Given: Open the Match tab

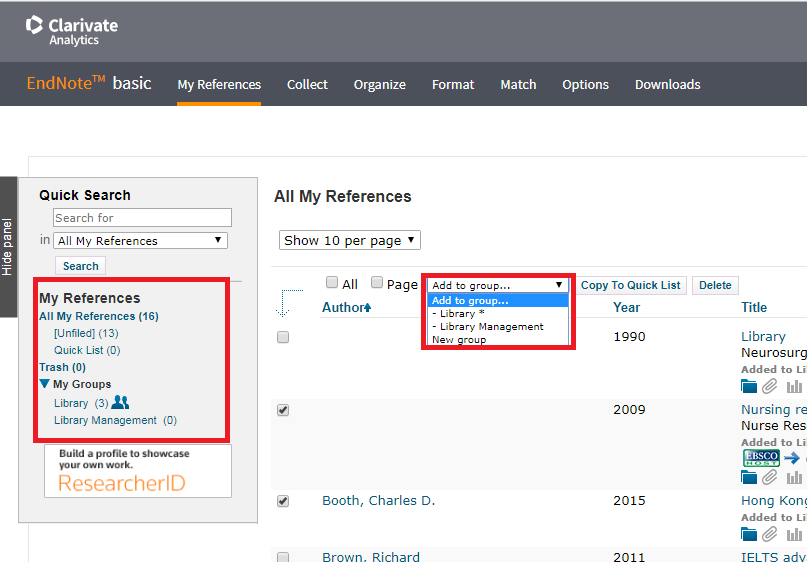Looking at the screenshot, I should [518, 84].
